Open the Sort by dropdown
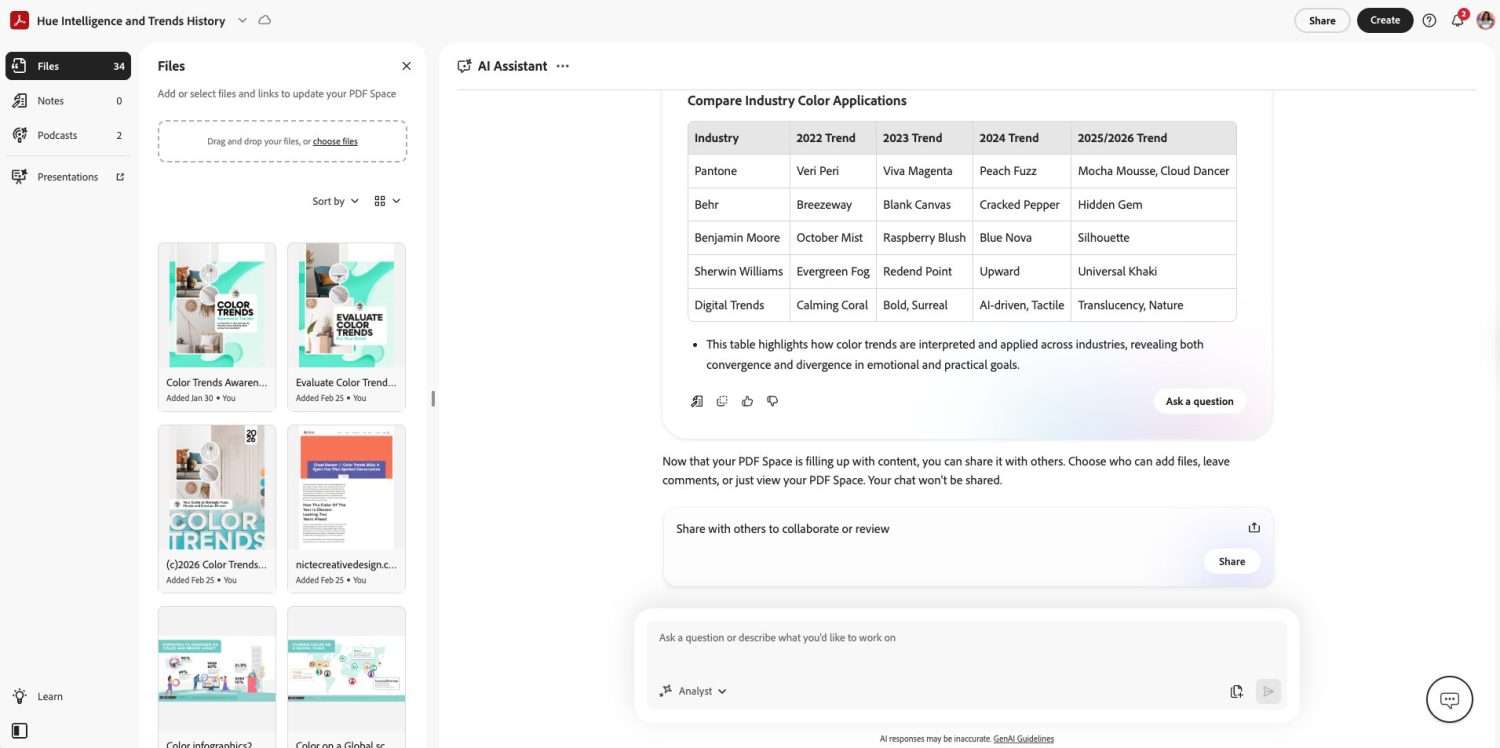The height and width of the screenshot is (748, 1500). click(x=335, y=201)
